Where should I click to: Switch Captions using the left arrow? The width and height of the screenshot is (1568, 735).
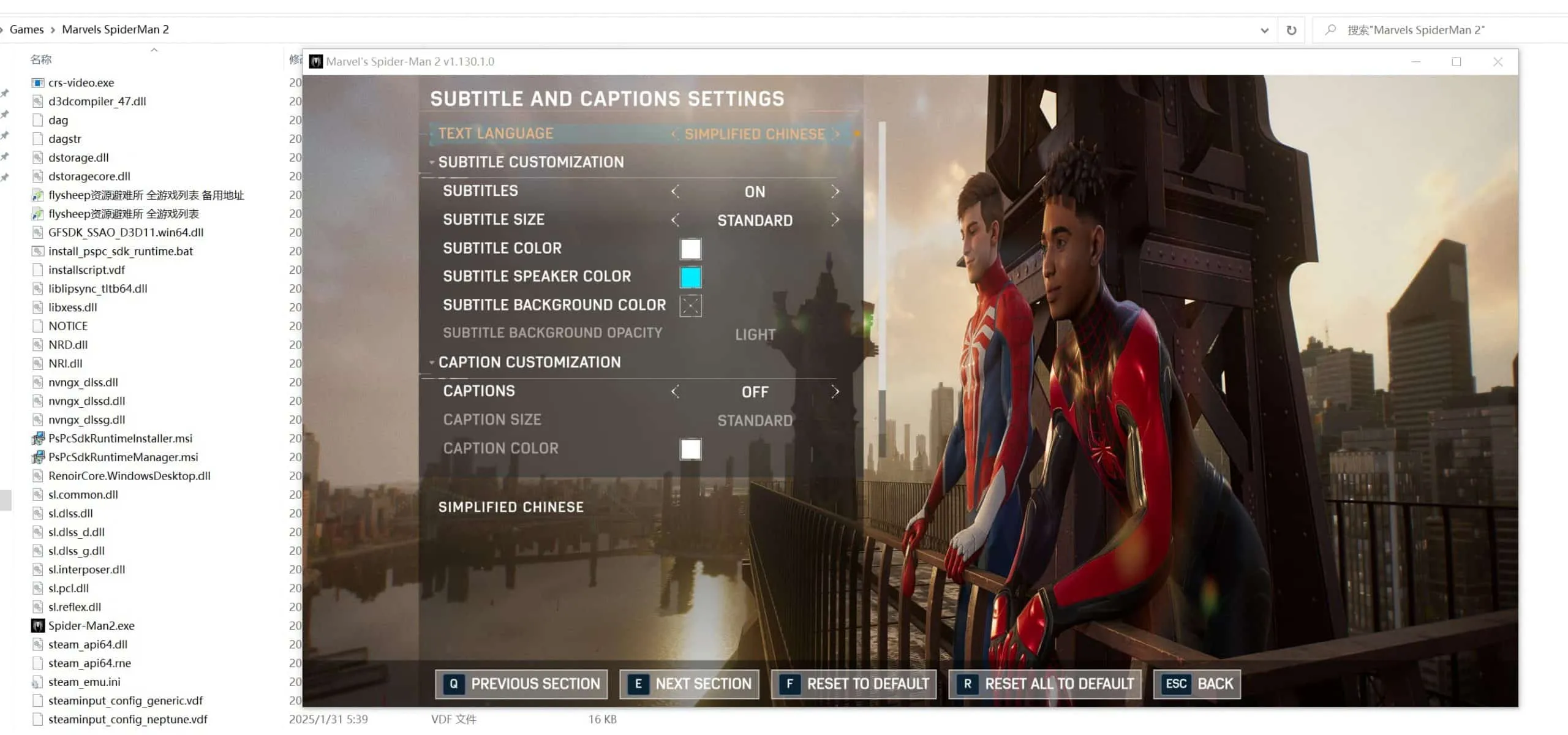click(x=675, y=391)
